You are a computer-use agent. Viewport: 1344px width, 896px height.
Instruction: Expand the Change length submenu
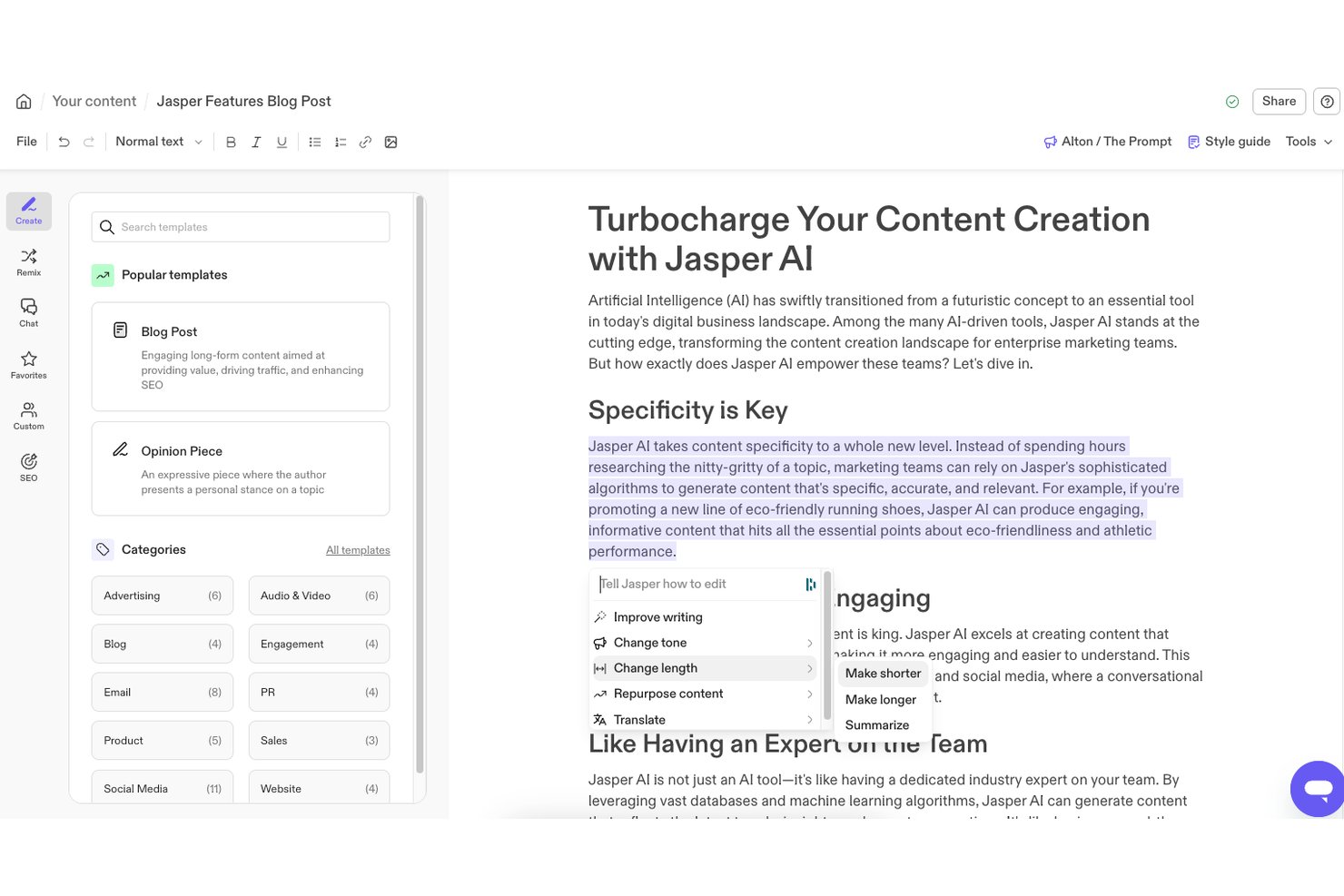(x=704, y=668)
